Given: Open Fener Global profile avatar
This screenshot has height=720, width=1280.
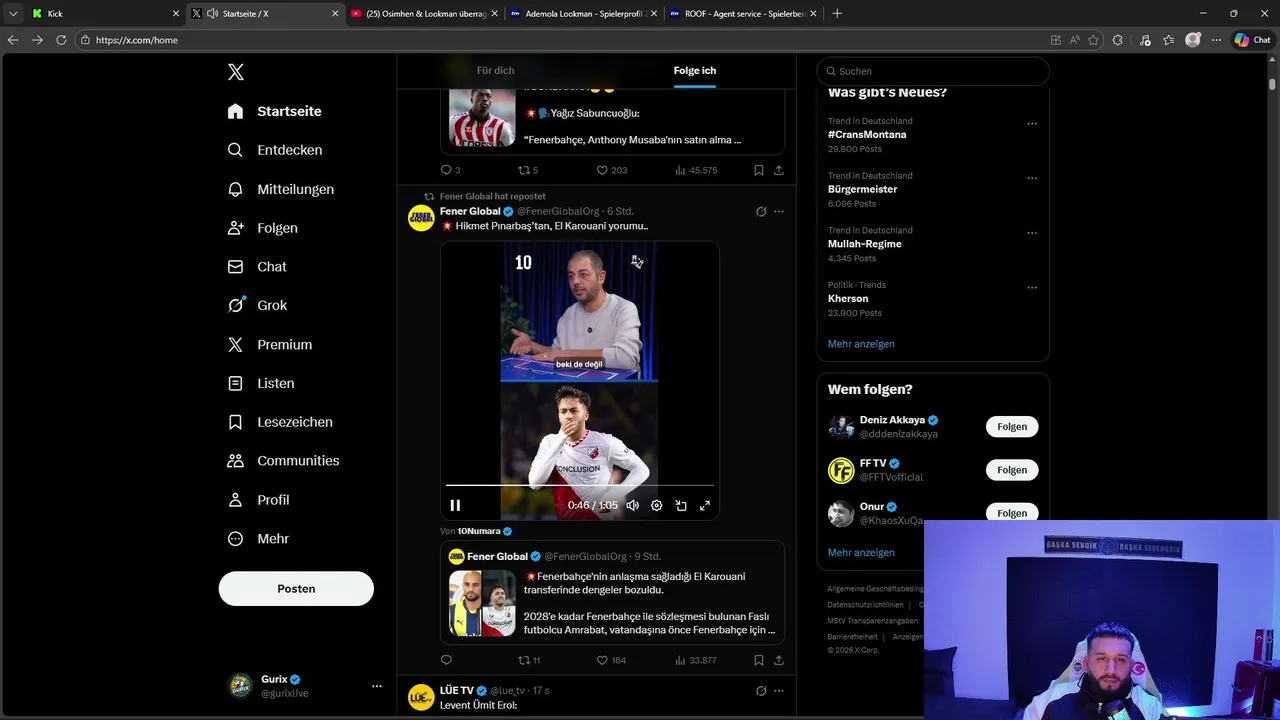Looking at the screenshot, I should click(x=421, y=218).
